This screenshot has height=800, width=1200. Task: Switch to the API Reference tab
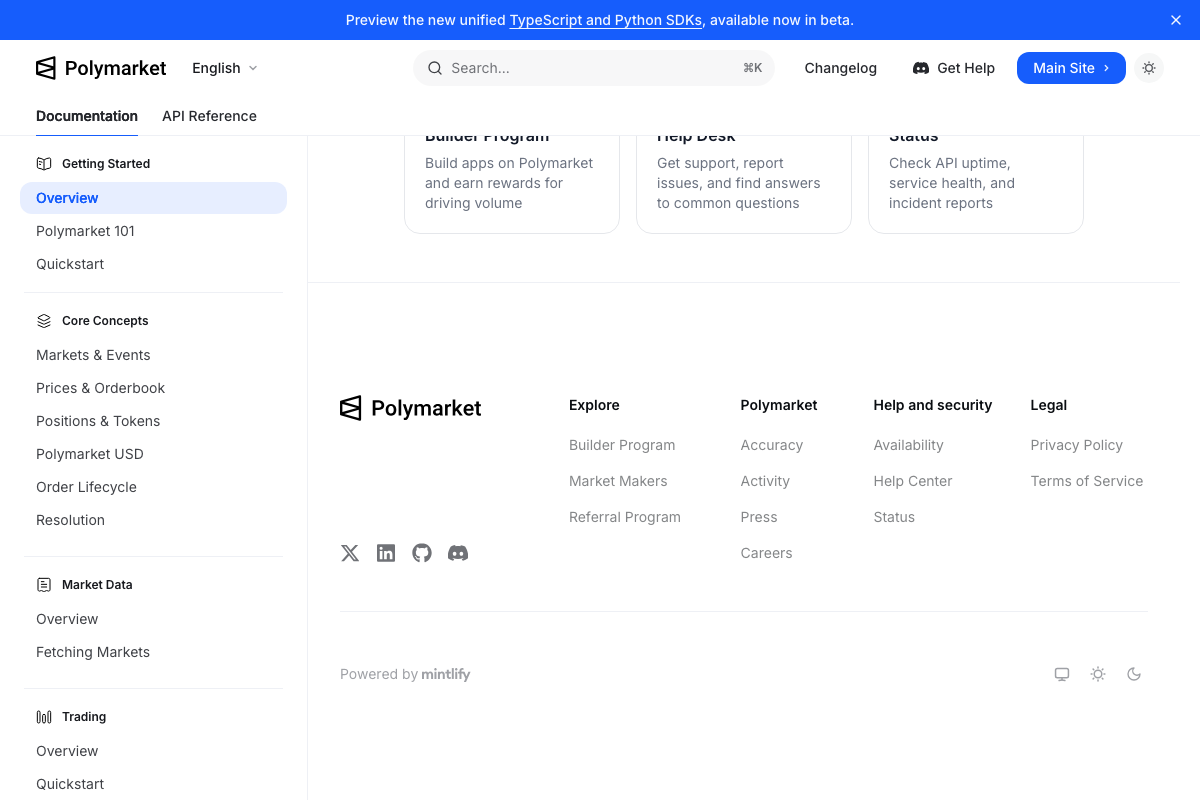pos(209,116)
